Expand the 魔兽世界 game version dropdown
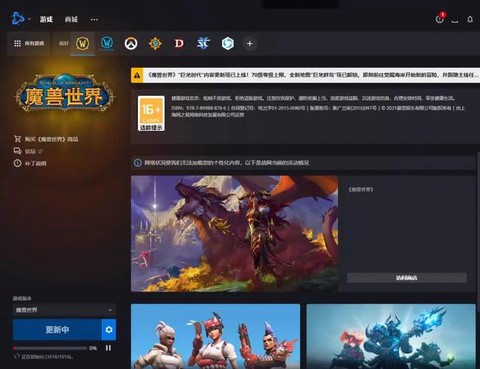Viewport: 480px width, 369px height. click(x=64, y=310)
